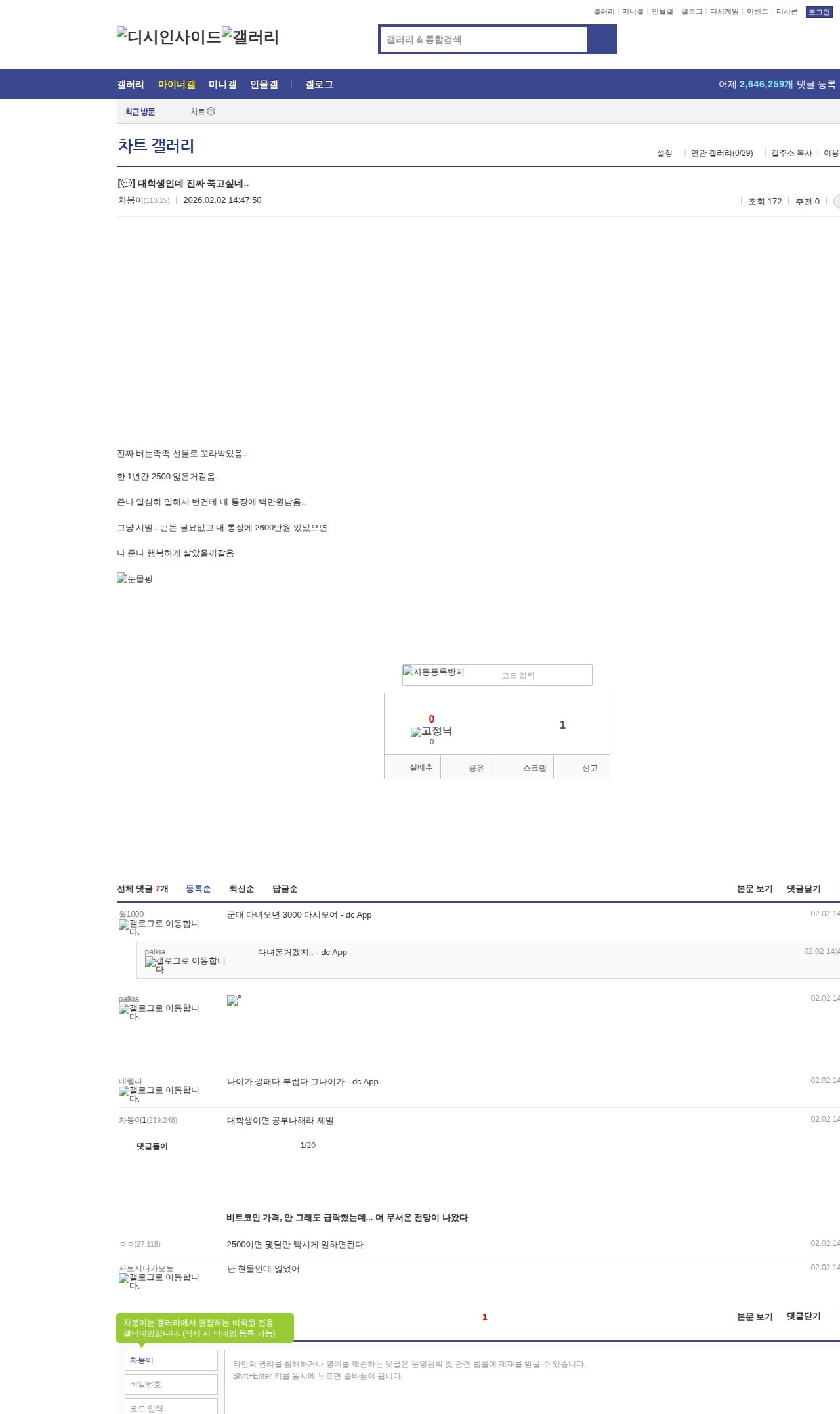
Task: Click the 최근방문 label
Action: pyautogui.click(x=140, y=112)
